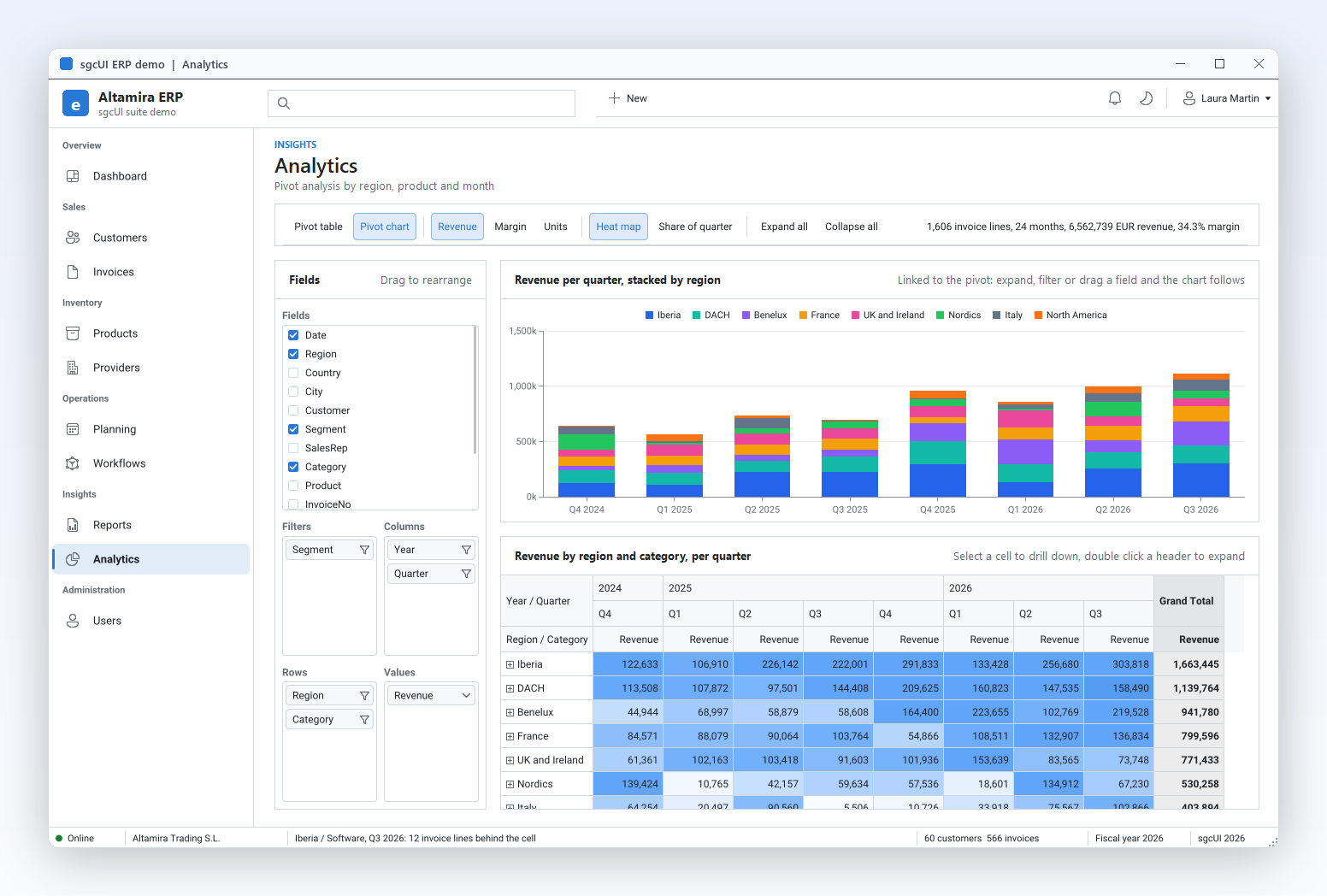Click the Customers sidebar icon
Image resolution: width=1327 pixels, height=896 pixels.
(73, 238)
